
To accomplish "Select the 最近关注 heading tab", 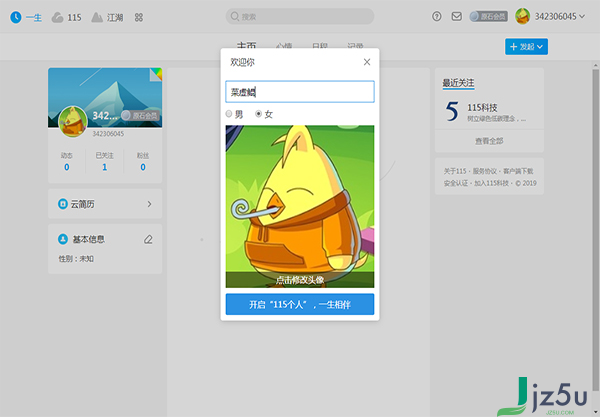I will click(x=458, y=83).
